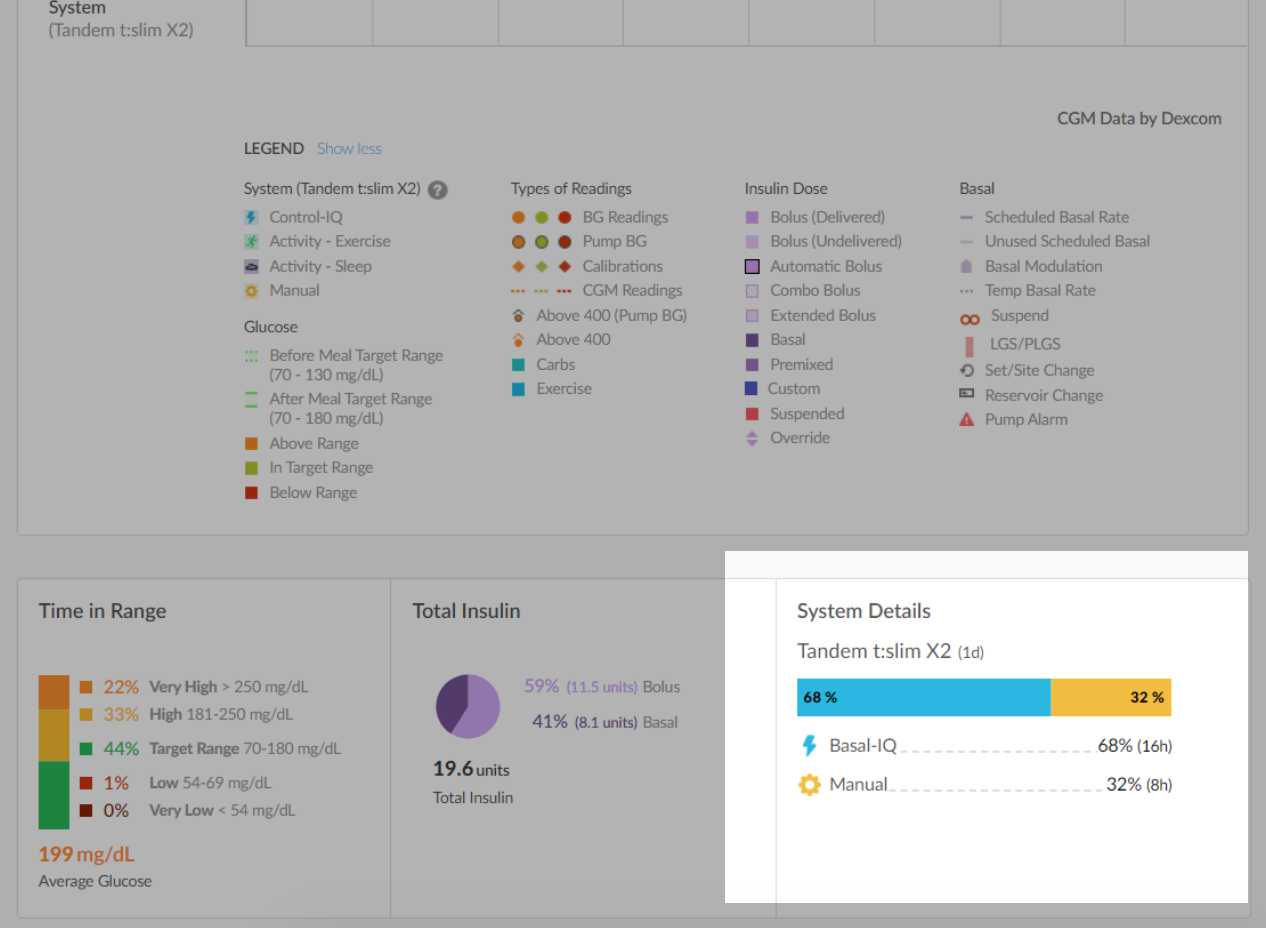Click the 22% Very High orange swatch
The width and height of the screenshot is (1266, 928).
pyautogui.click(x=86, y=687)
